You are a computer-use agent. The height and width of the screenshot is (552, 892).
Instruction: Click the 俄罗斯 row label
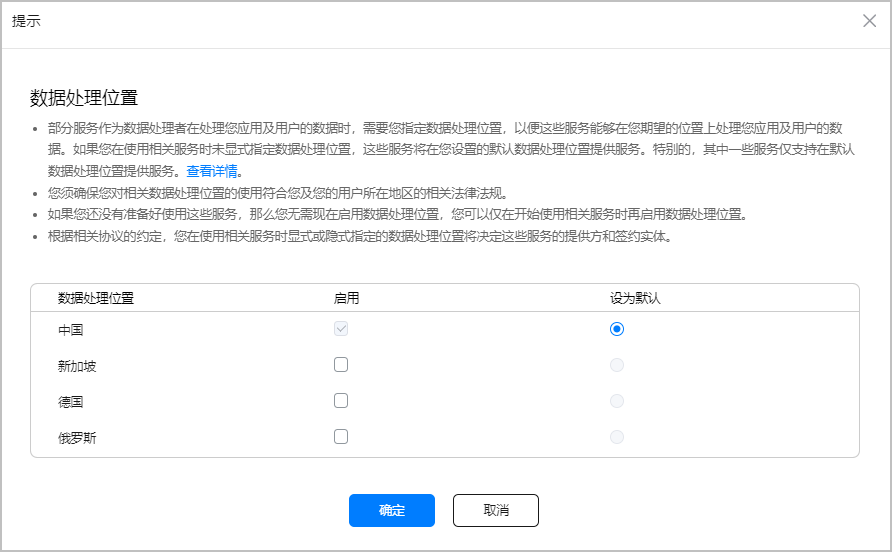(x=77, y=438)
